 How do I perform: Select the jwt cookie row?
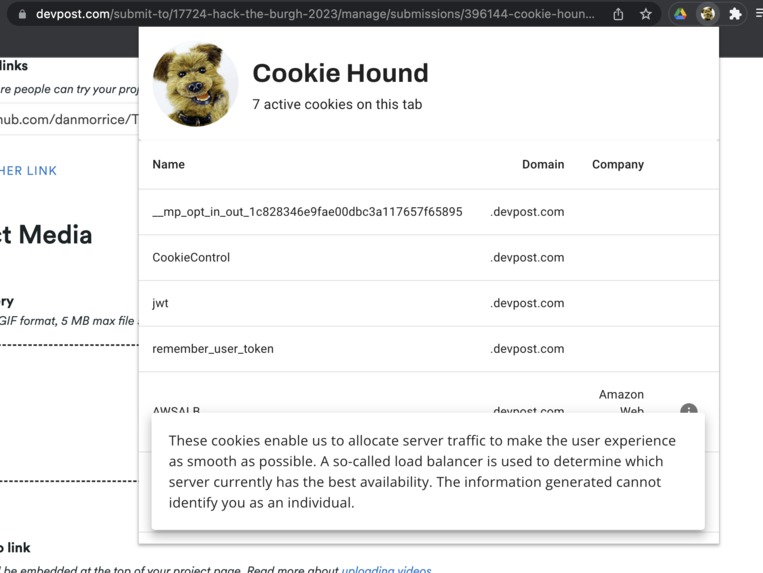[x=429, y=304]
